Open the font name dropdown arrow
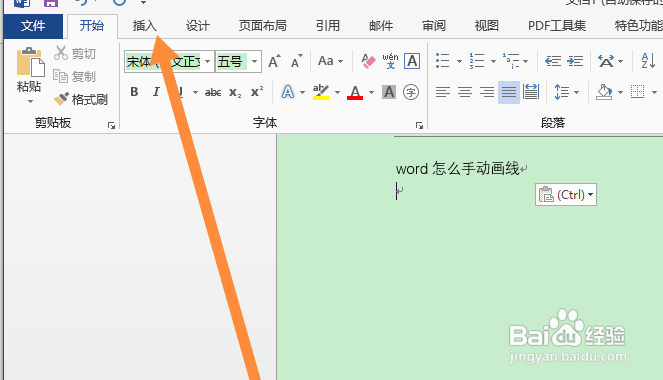Screen dimensions: 663x380 coord(207,62)
